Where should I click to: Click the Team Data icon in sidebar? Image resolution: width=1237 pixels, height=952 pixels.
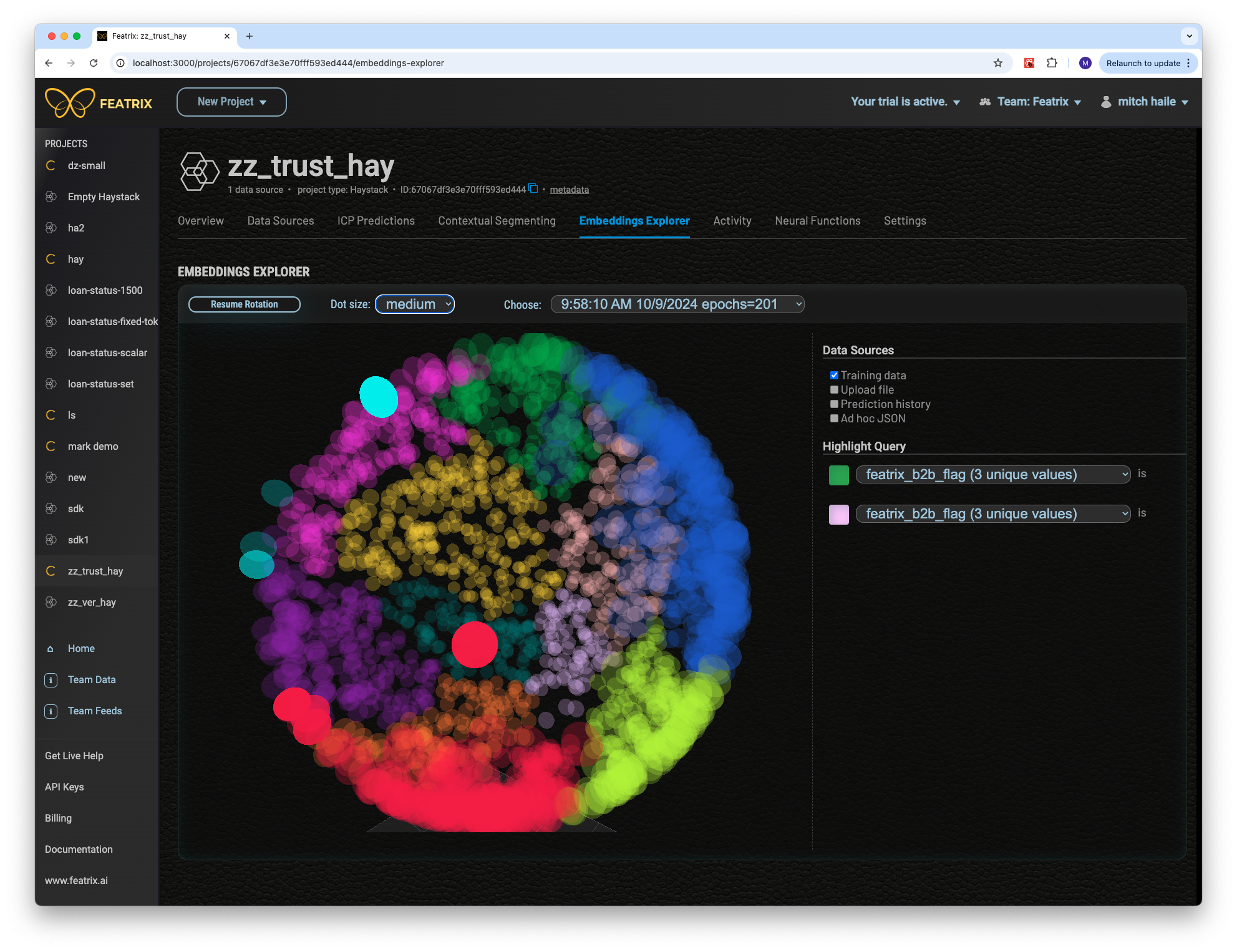point(52,680)
